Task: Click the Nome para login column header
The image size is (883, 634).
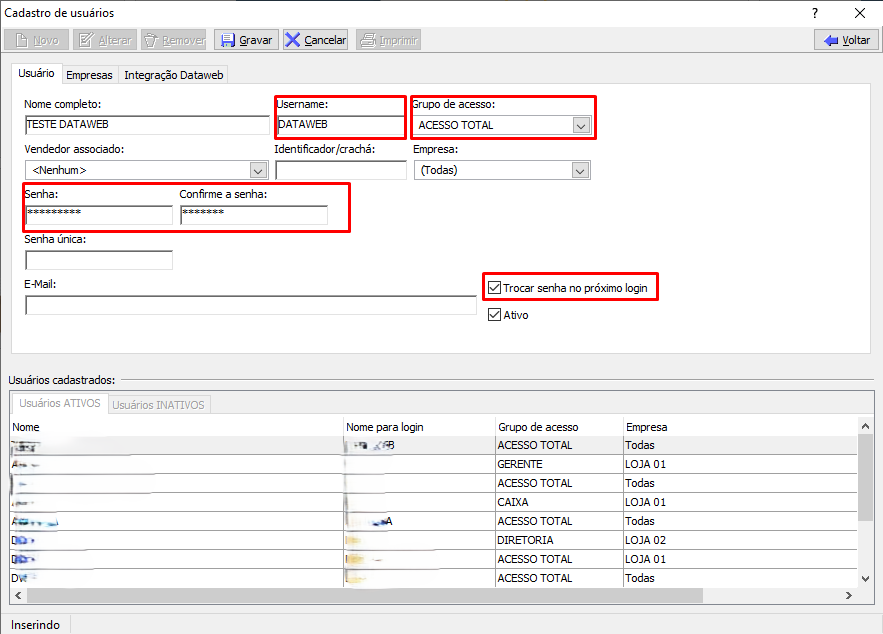Action: pos(419,427)
